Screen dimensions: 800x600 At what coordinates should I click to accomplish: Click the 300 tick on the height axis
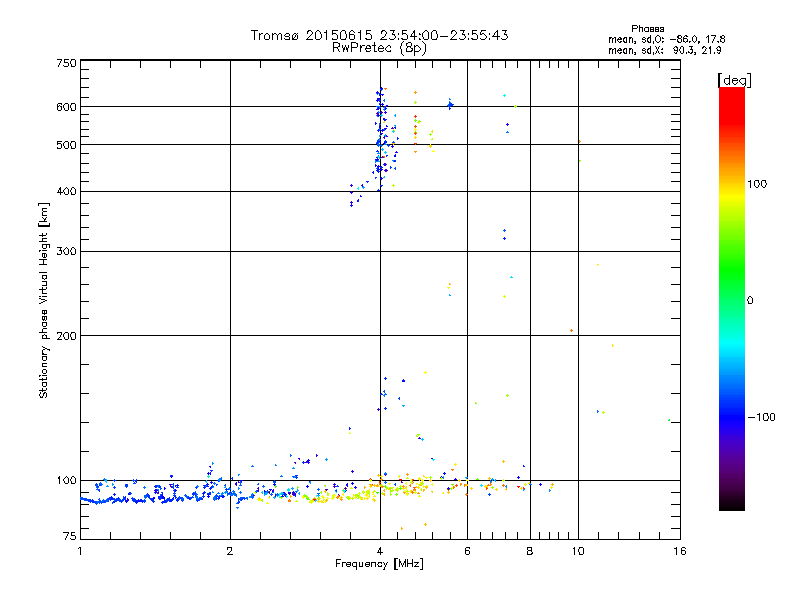pos(66,251)
